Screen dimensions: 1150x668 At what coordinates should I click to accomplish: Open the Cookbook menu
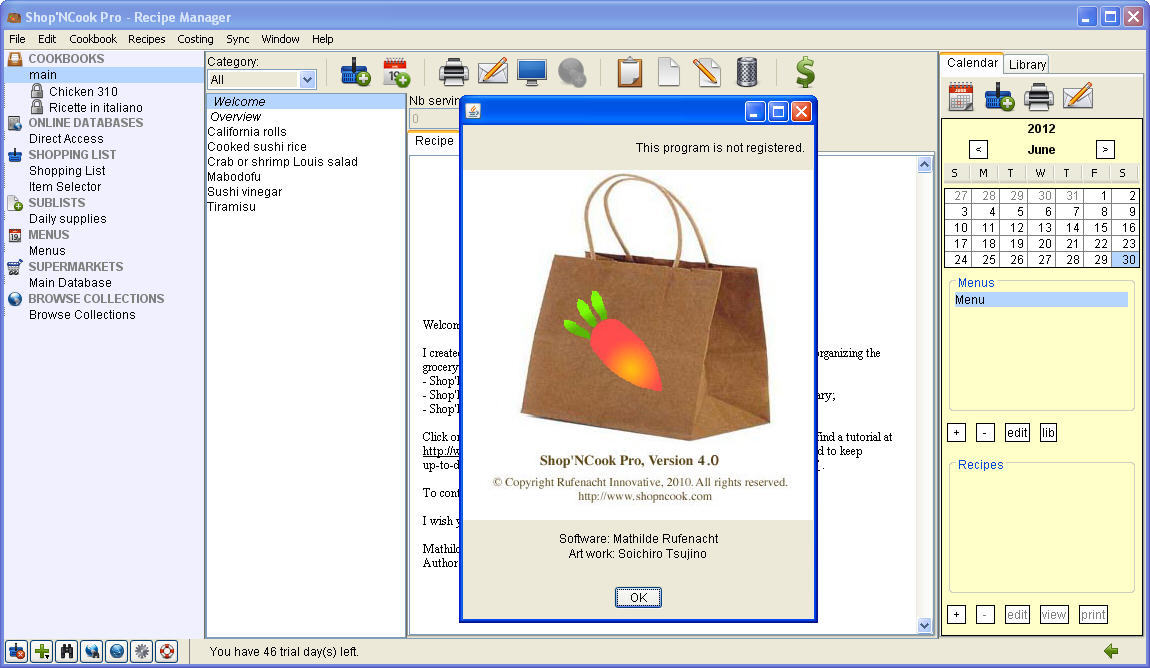(93, 39)
